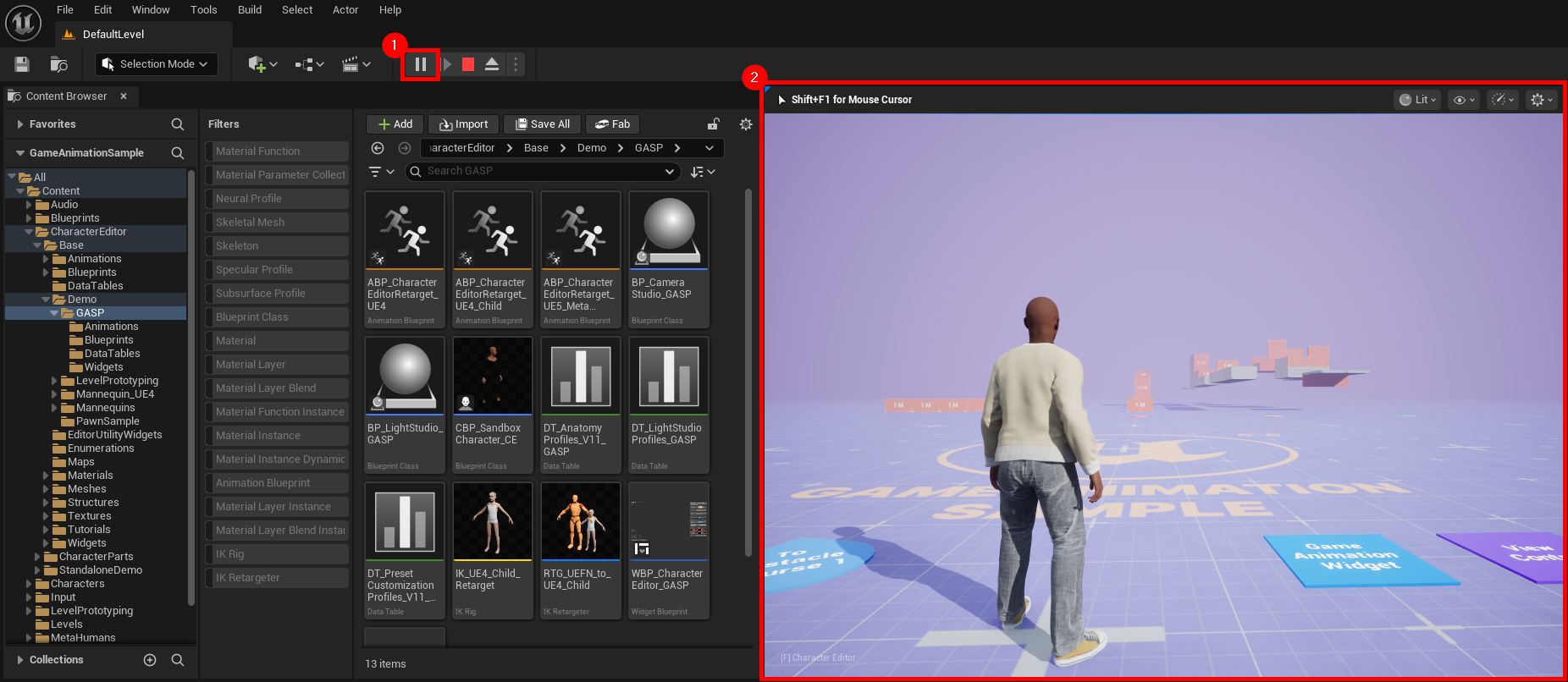The image size is (1568, 682).
Task: Open the Tools menu
Action: tap(204, 10)
